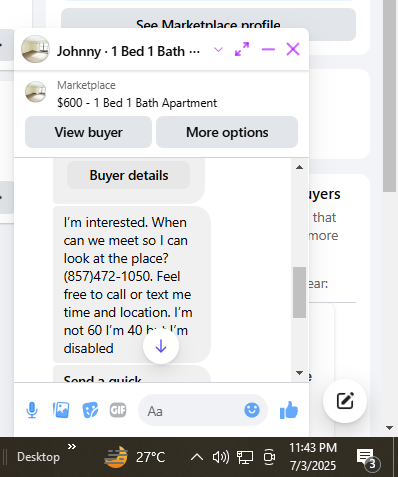
Task: Open the GIF picker
Action: (118, 410)
